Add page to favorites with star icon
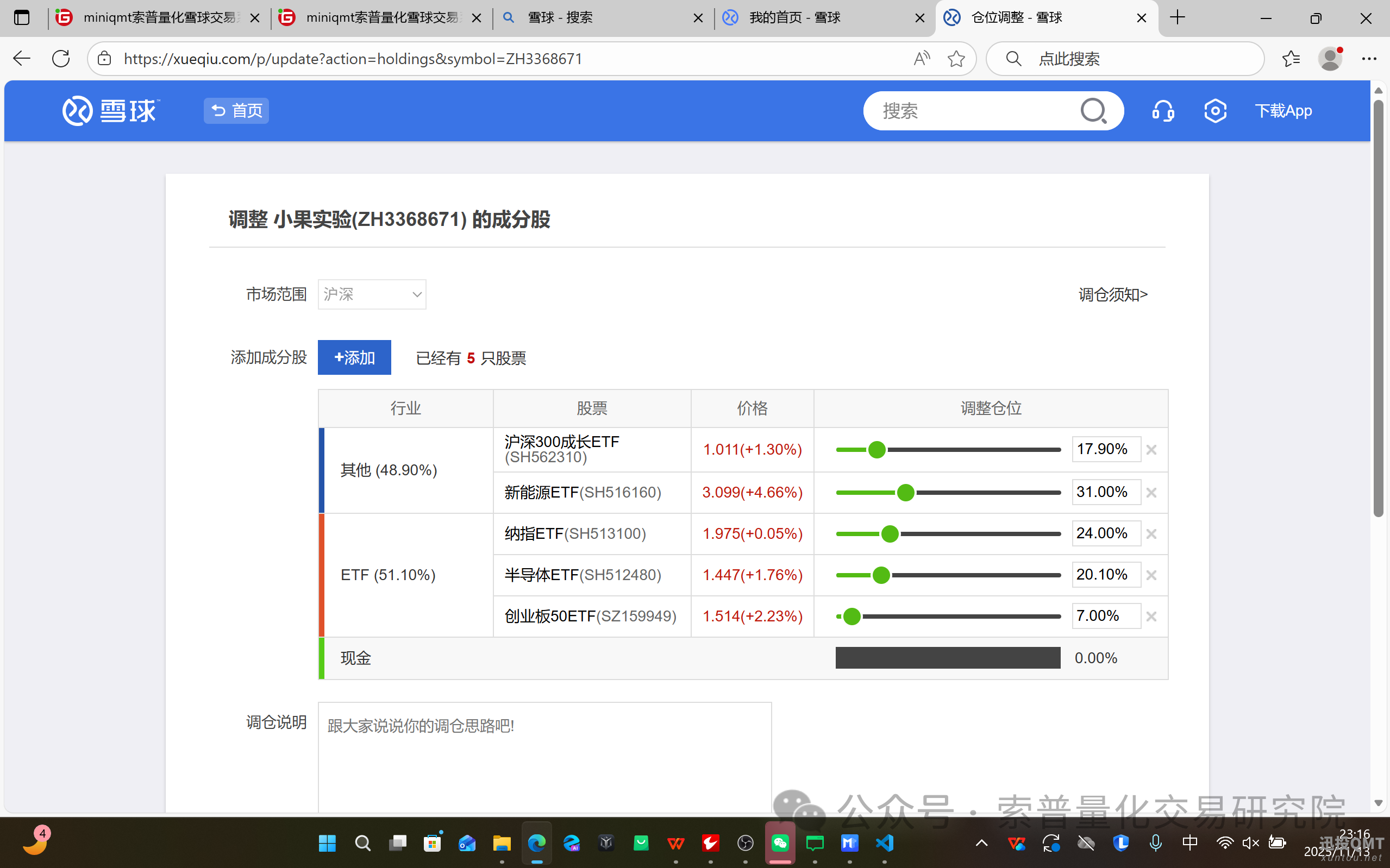 (x=956, y=59)
